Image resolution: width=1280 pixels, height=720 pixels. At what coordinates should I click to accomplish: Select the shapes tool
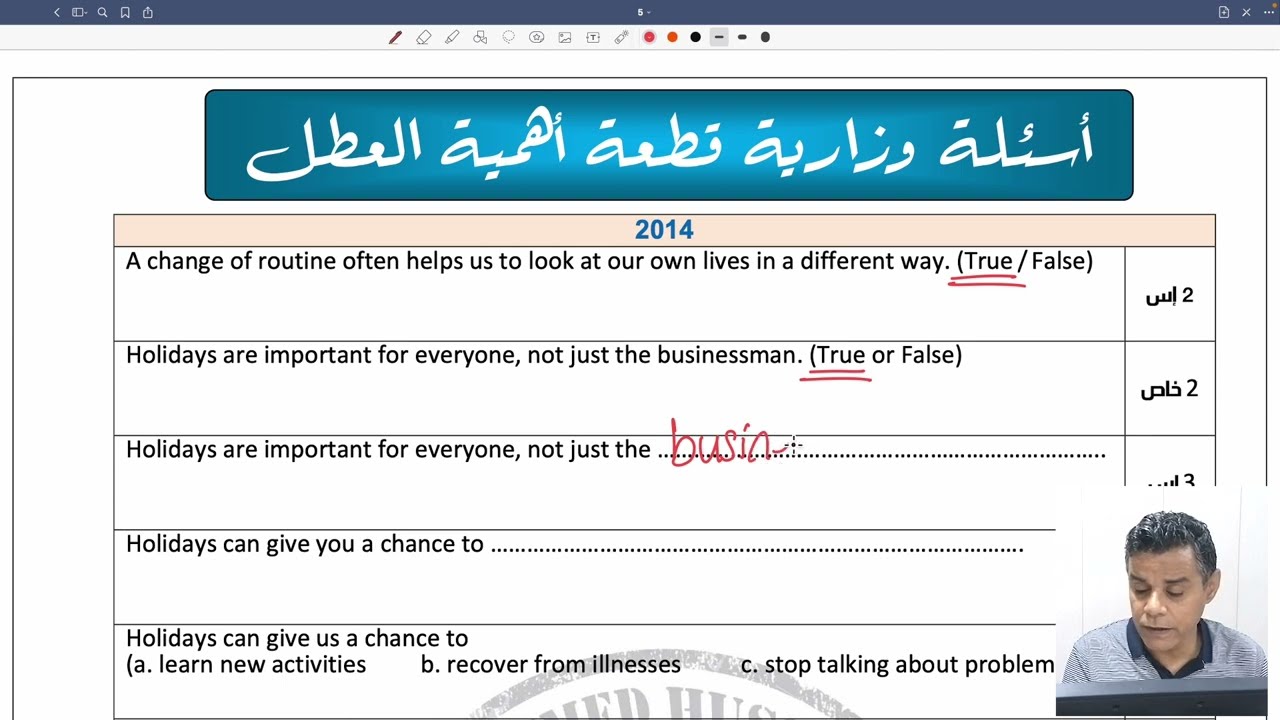[480, 37]
